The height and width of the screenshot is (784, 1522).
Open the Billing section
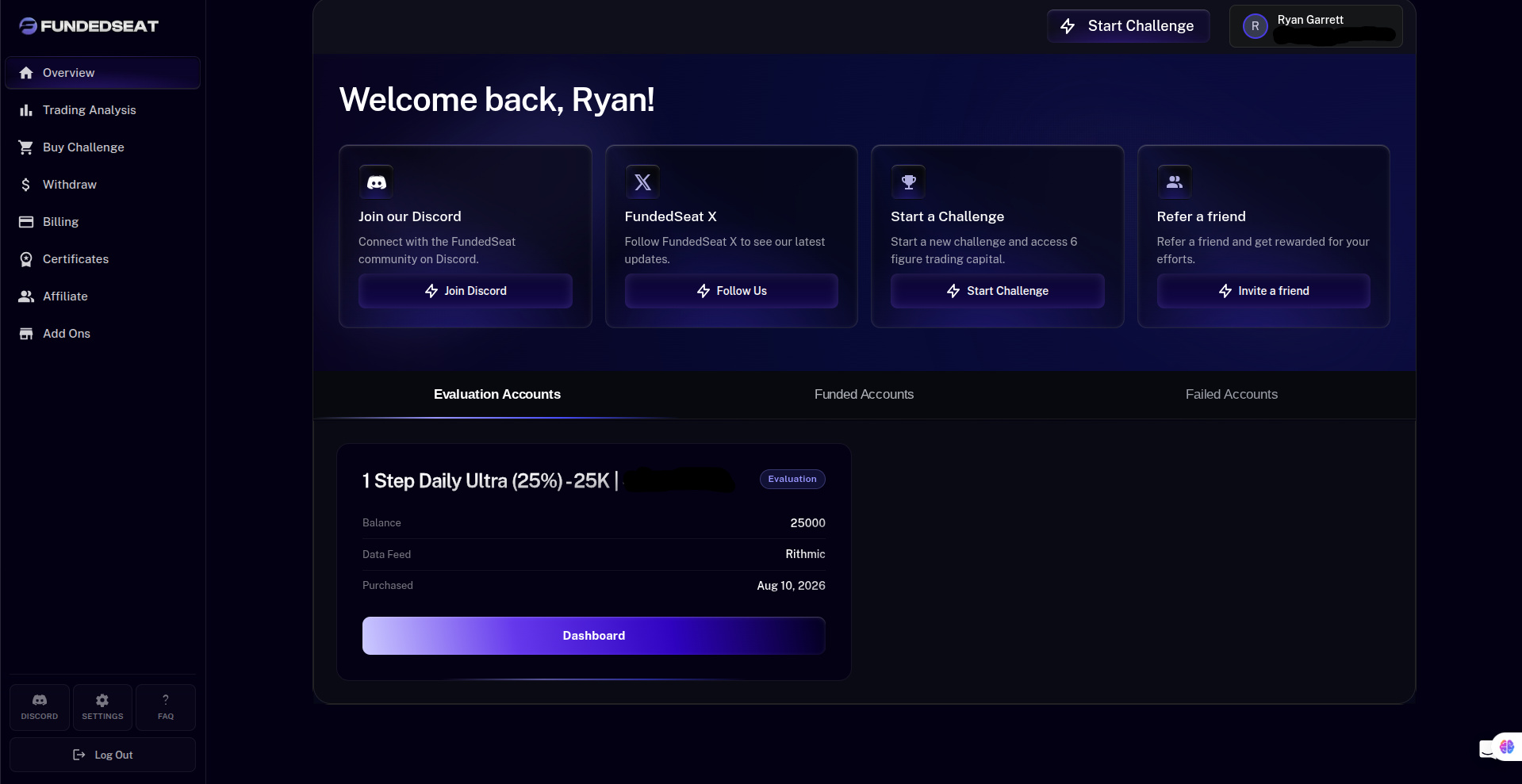pyautogui.click(x=102, y=222)
